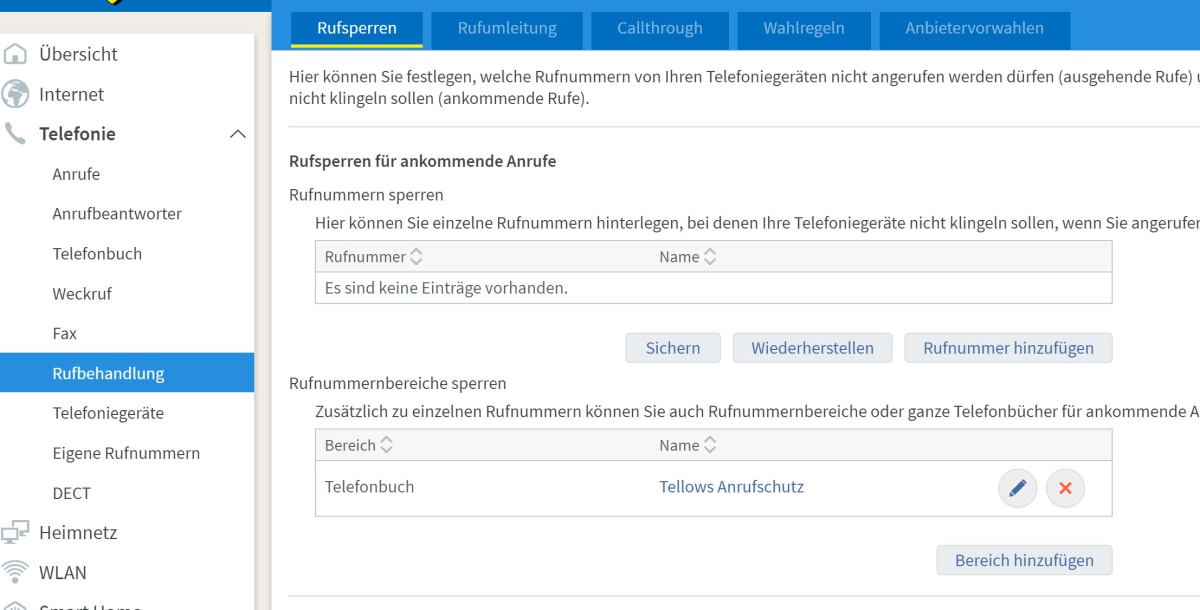Click the WLAN wifi signal icon
This screenshot has width=1200, height=610.
click(x=16, y=573)
